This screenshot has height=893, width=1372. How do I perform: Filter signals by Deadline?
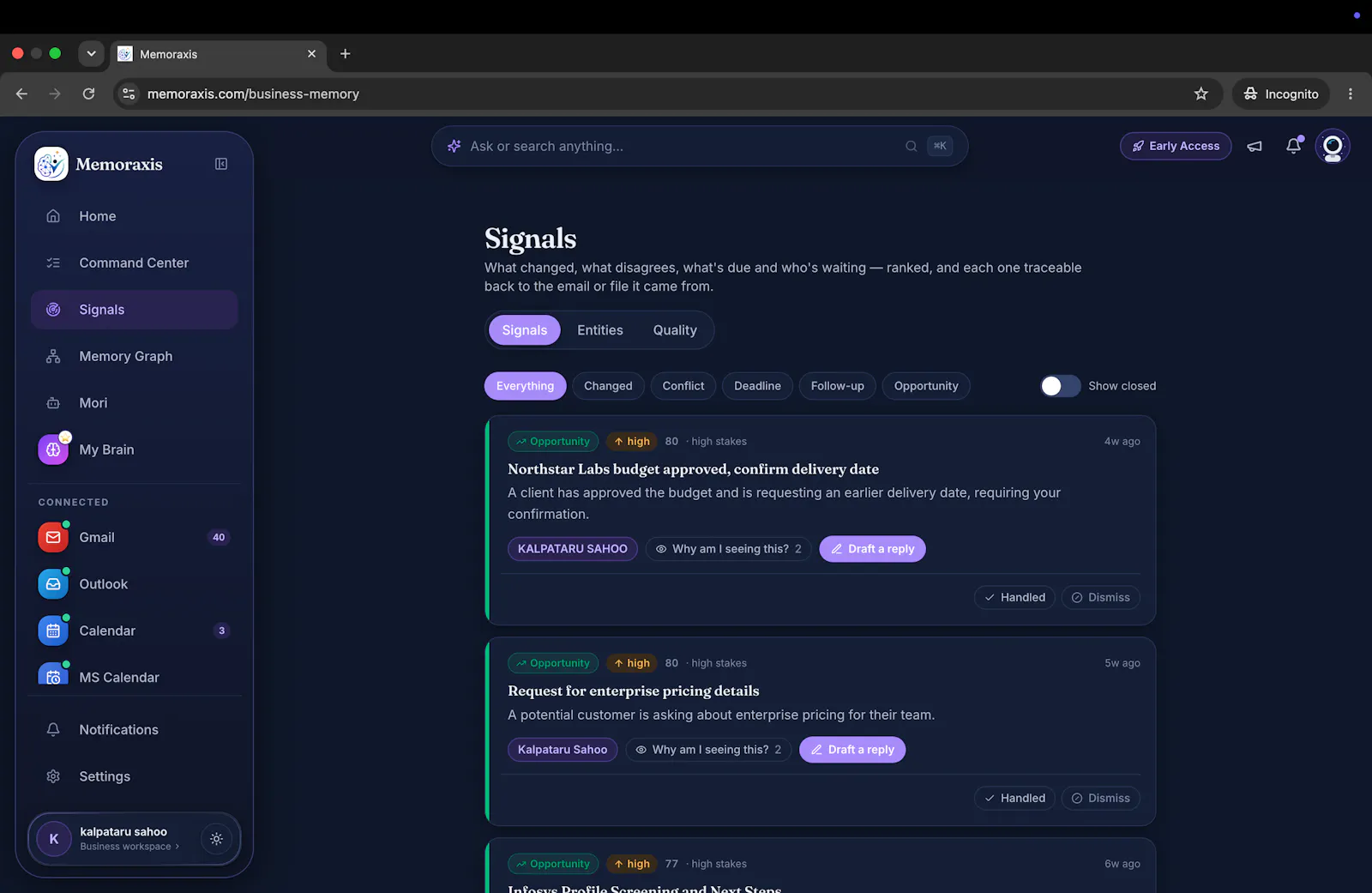pyautogui.click(x=757, y=386)
